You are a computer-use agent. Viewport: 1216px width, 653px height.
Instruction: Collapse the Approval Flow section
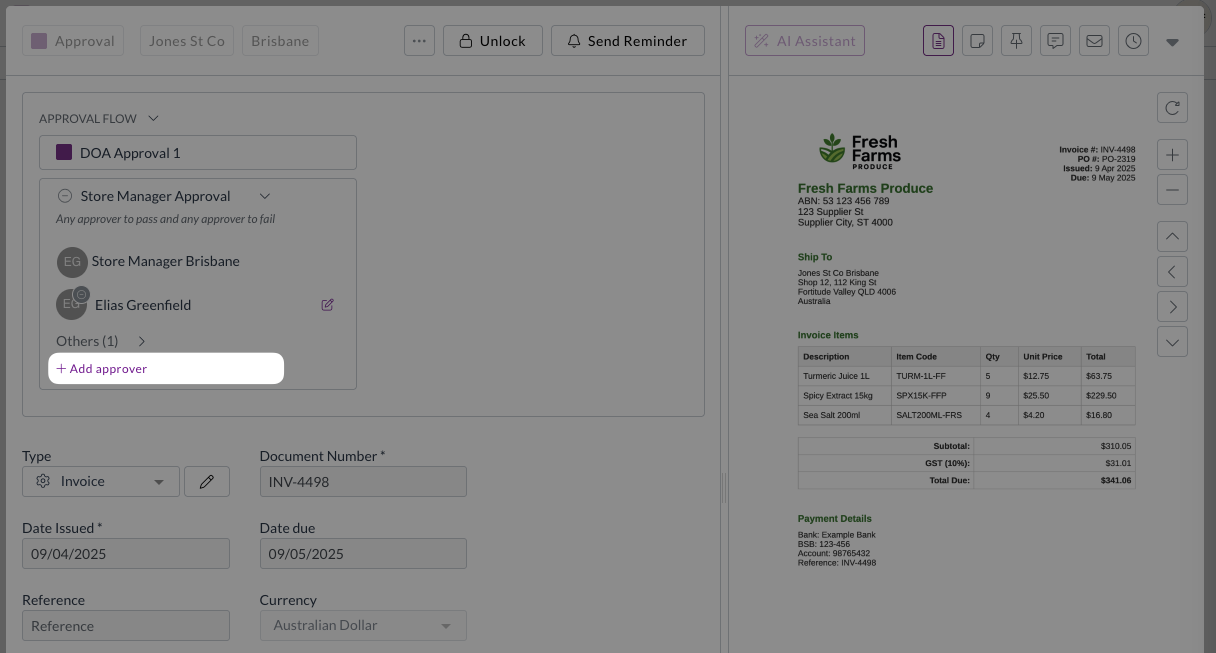(153, 118)
